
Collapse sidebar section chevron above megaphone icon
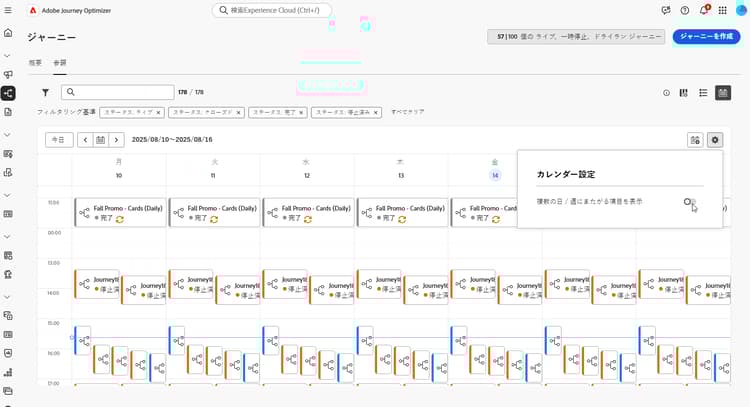pos(7,56)
